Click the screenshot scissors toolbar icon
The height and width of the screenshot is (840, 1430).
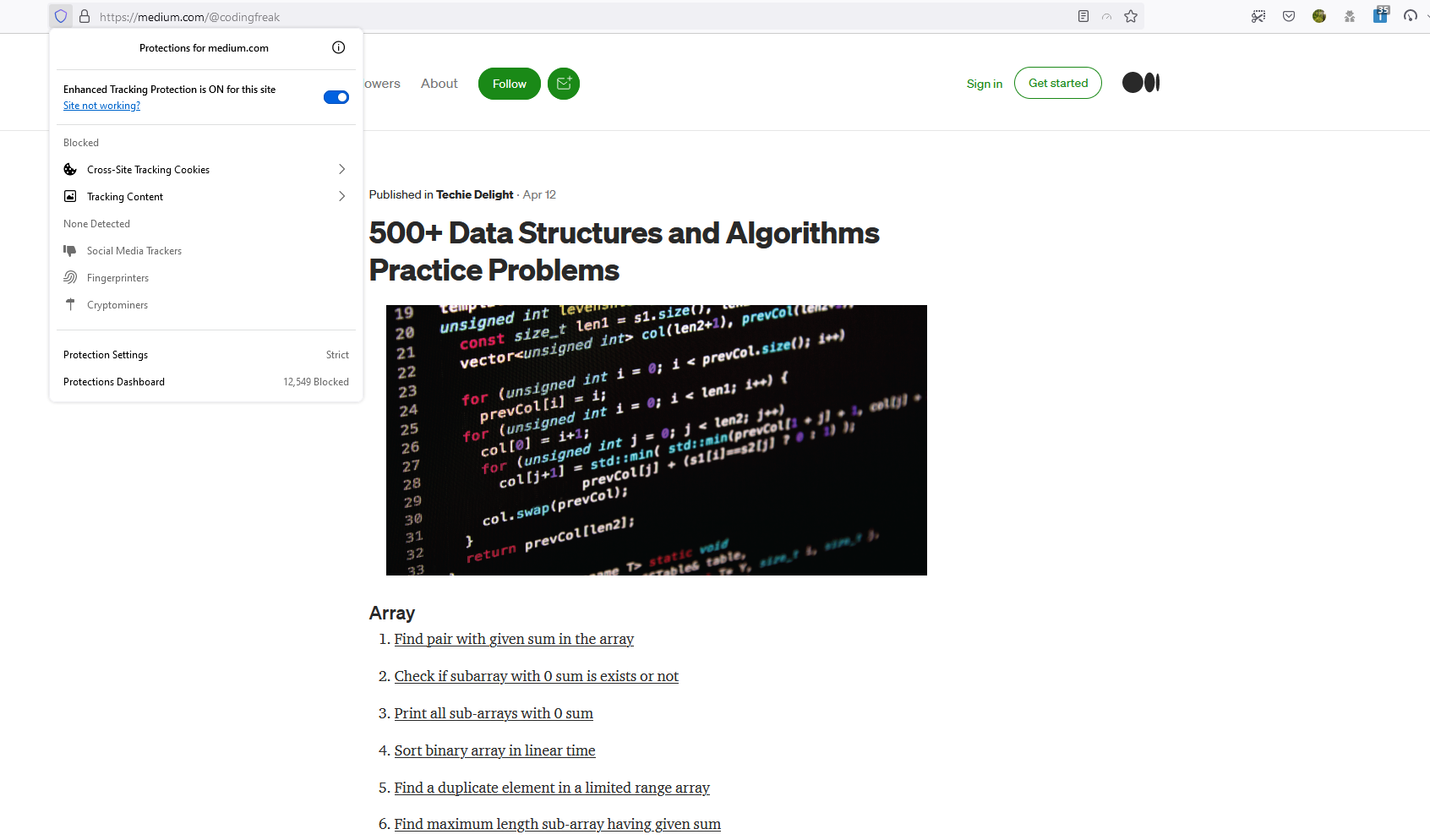point(1258,16)
